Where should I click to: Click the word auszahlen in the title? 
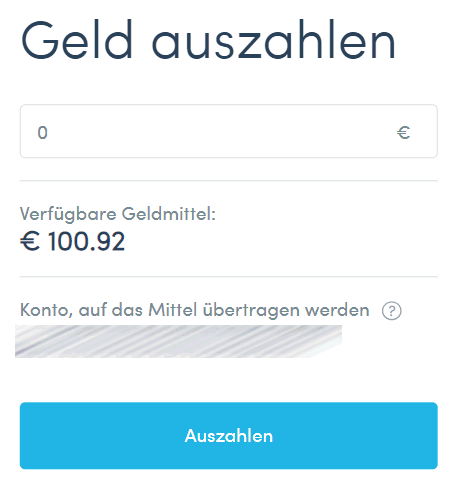click(x=273, y=40)
